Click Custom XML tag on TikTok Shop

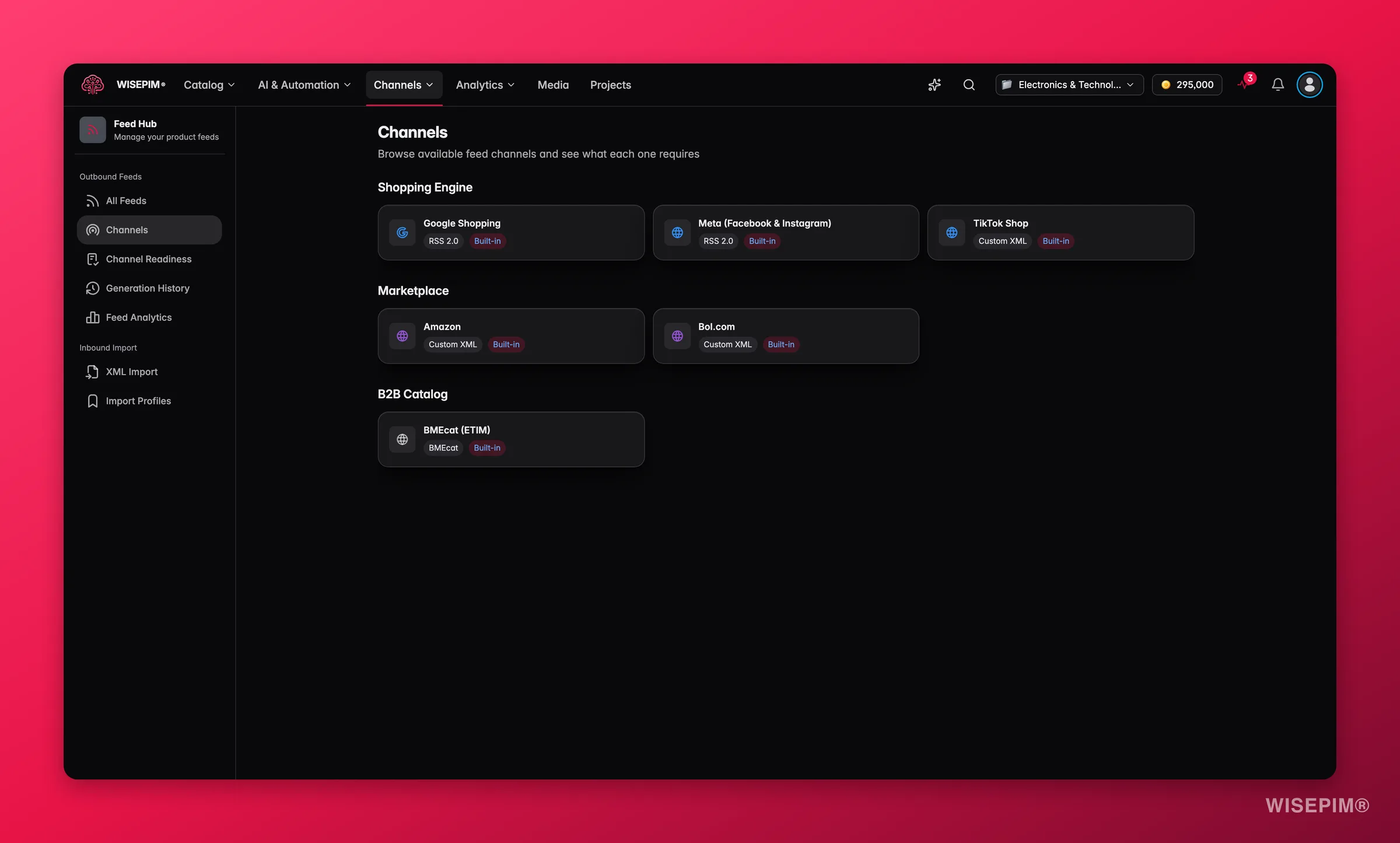point(1002,241)
